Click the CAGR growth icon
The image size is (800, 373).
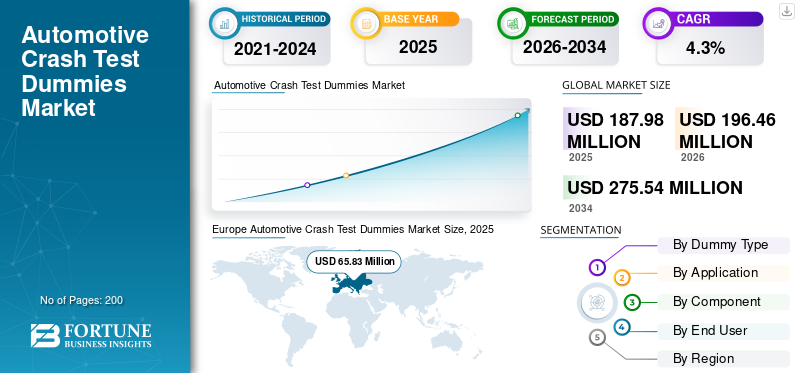pos(657,22)
